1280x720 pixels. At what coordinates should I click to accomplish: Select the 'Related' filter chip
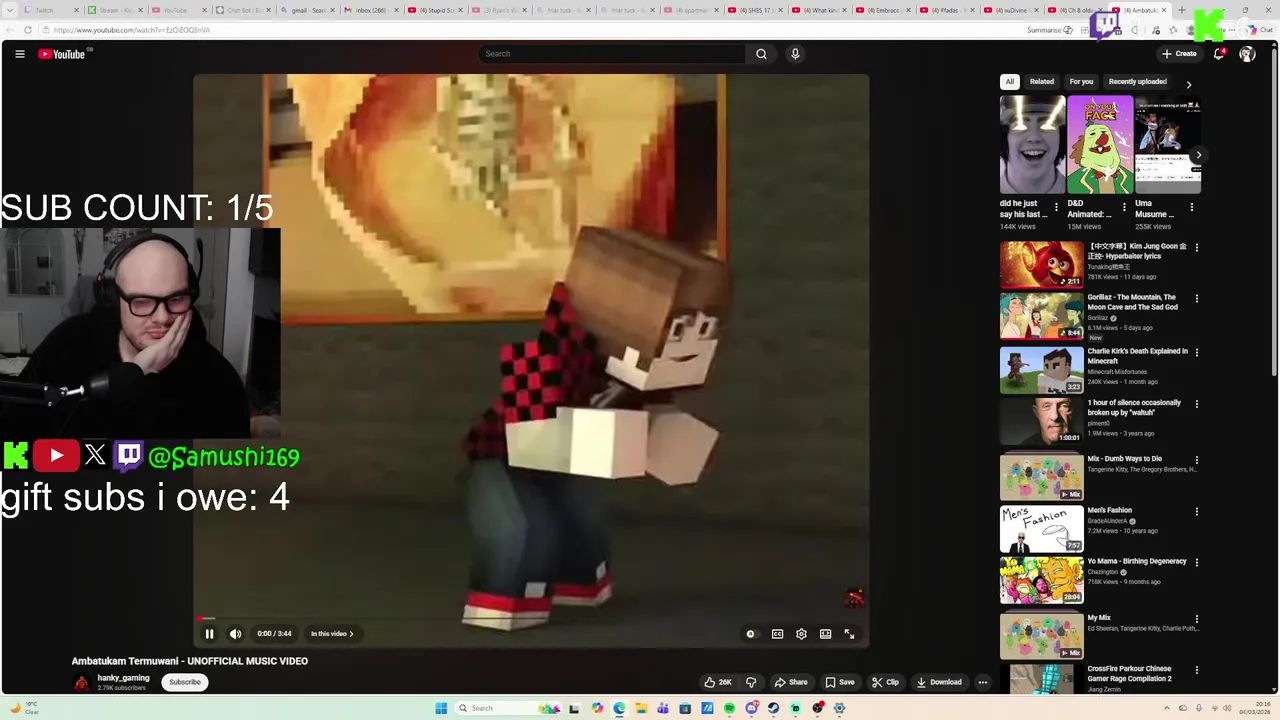pos(1042,82)
